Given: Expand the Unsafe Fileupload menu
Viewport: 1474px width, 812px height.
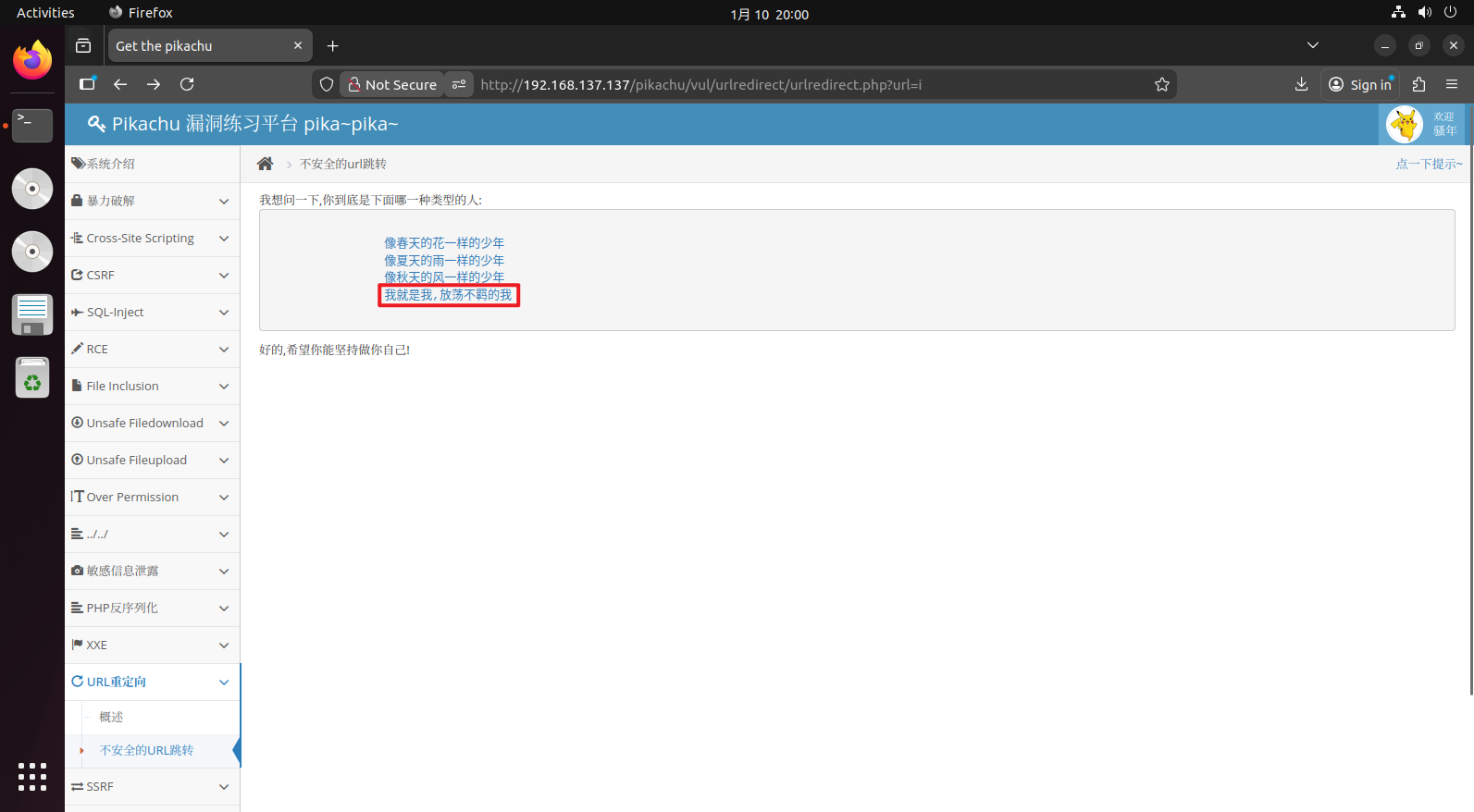Looking at the screenshot, I should coord(153,460).
